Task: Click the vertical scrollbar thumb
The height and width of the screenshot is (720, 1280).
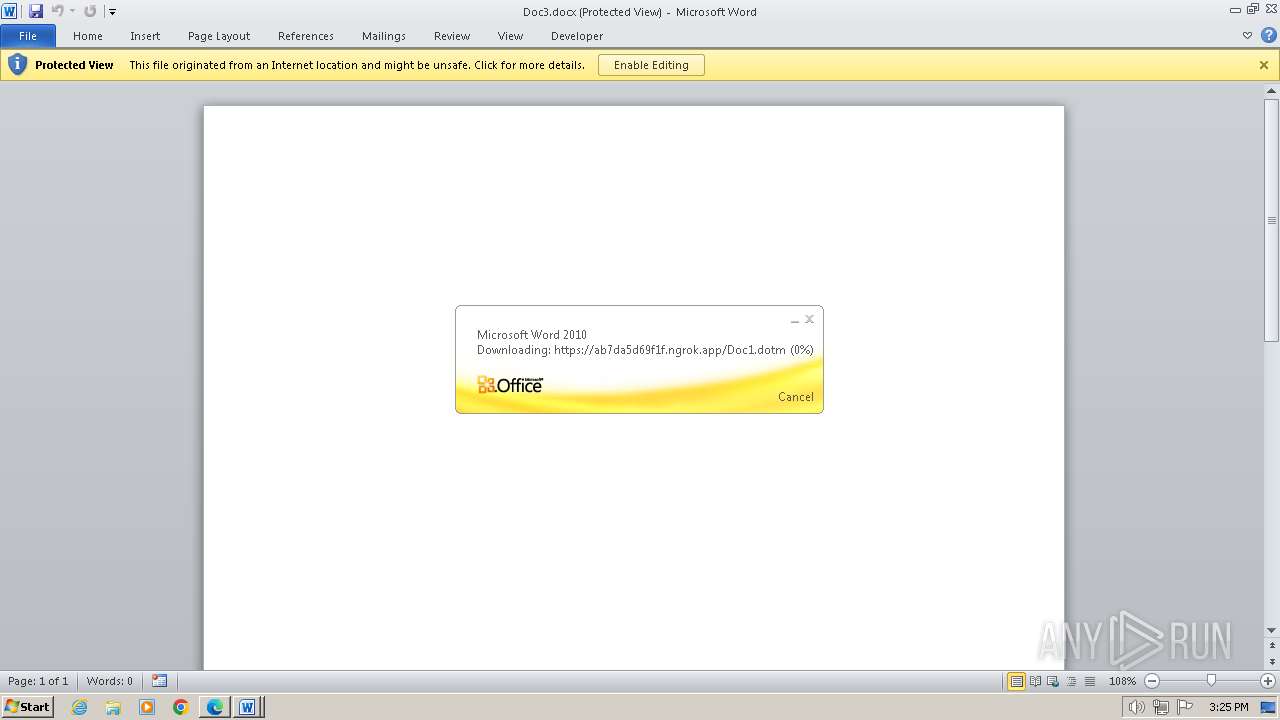Action: tap(1272, 220)
